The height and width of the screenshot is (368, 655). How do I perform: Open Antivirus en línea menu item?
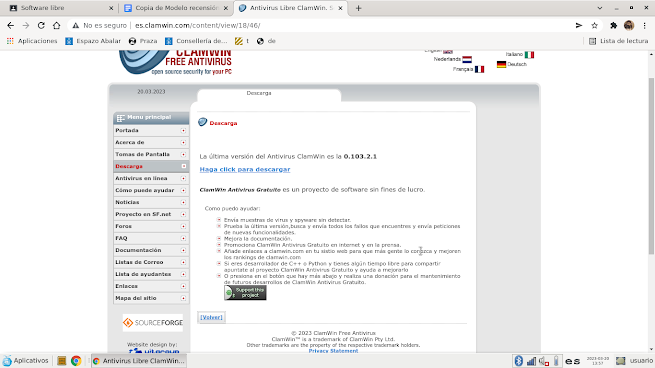pyautogui.click(x=151, y=178)
